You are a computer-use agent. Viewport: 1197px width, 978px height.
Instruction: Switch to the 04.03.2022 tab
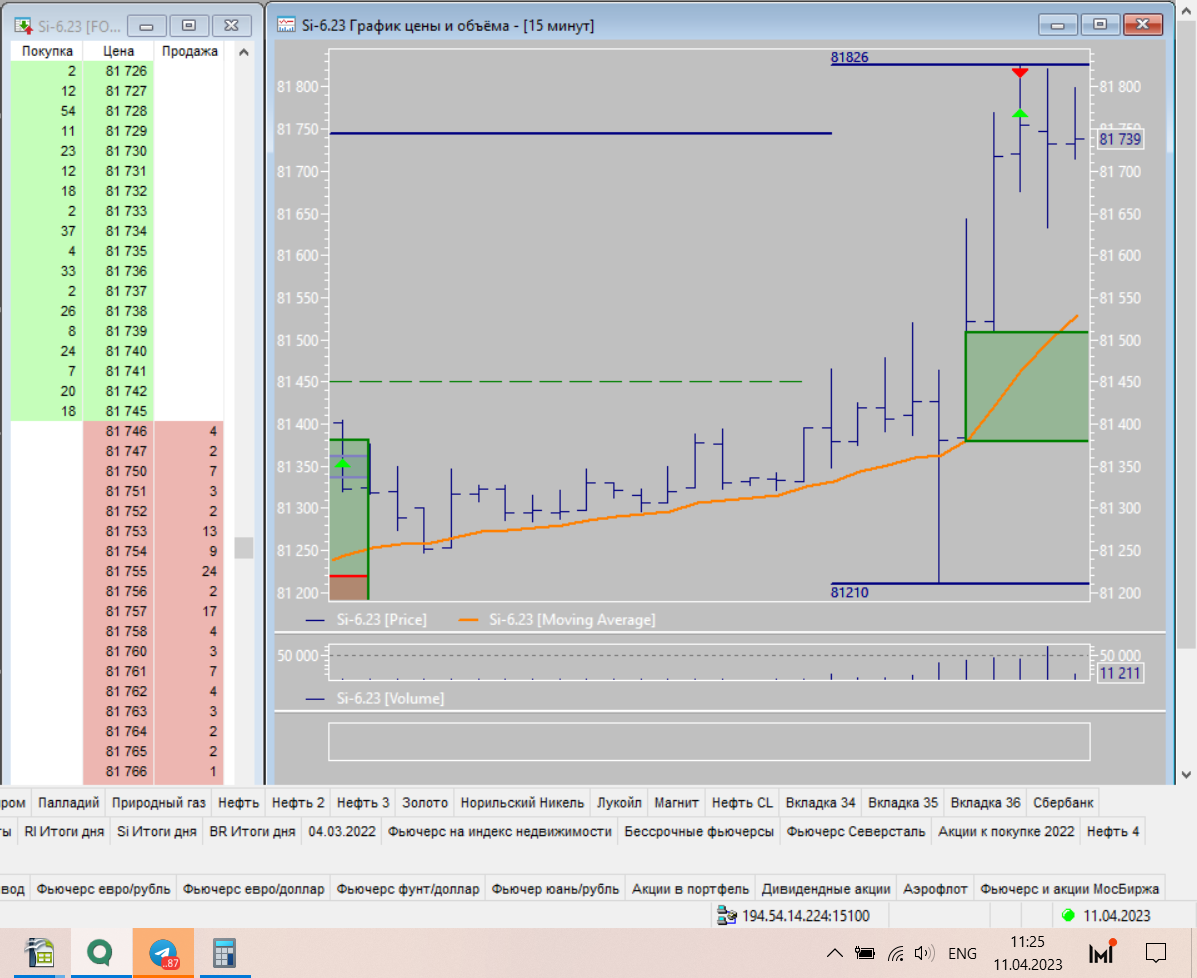342,831
